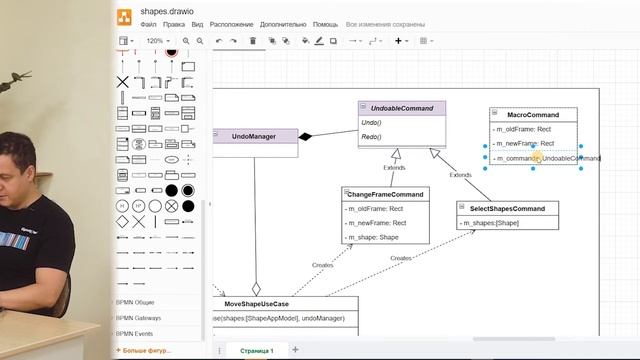Expand the BPMN Общие shape section
The width and height of the screenshot is (640, 360).
(x=135, y=302)
